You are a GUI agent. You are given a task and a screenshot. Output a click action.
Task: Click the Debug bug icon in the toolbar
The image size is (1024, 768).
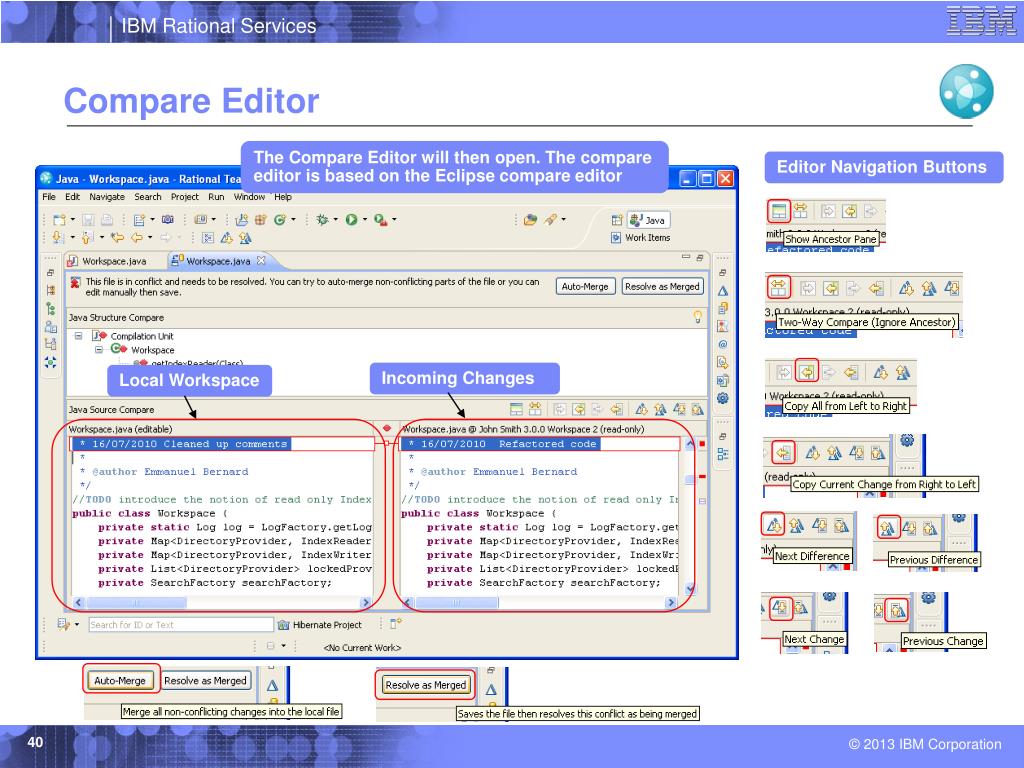pos(322,220)
